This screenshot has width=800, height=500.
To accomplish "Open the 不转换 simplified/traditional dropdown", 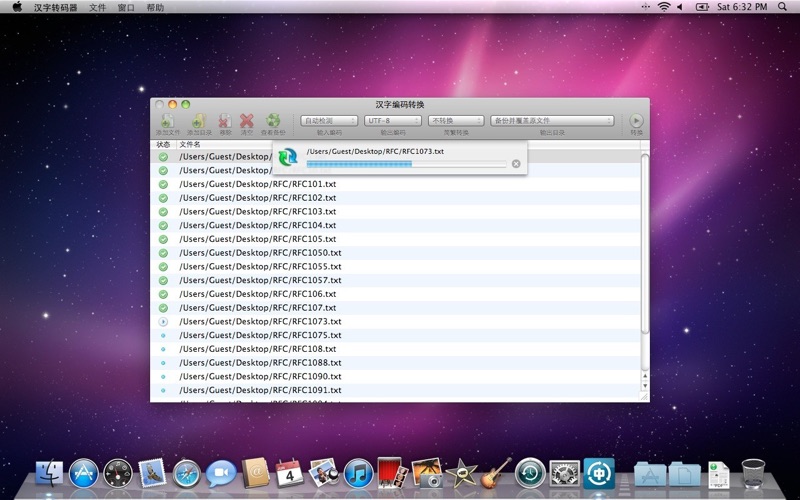I will pyautogui.click(x=455, y=121).
